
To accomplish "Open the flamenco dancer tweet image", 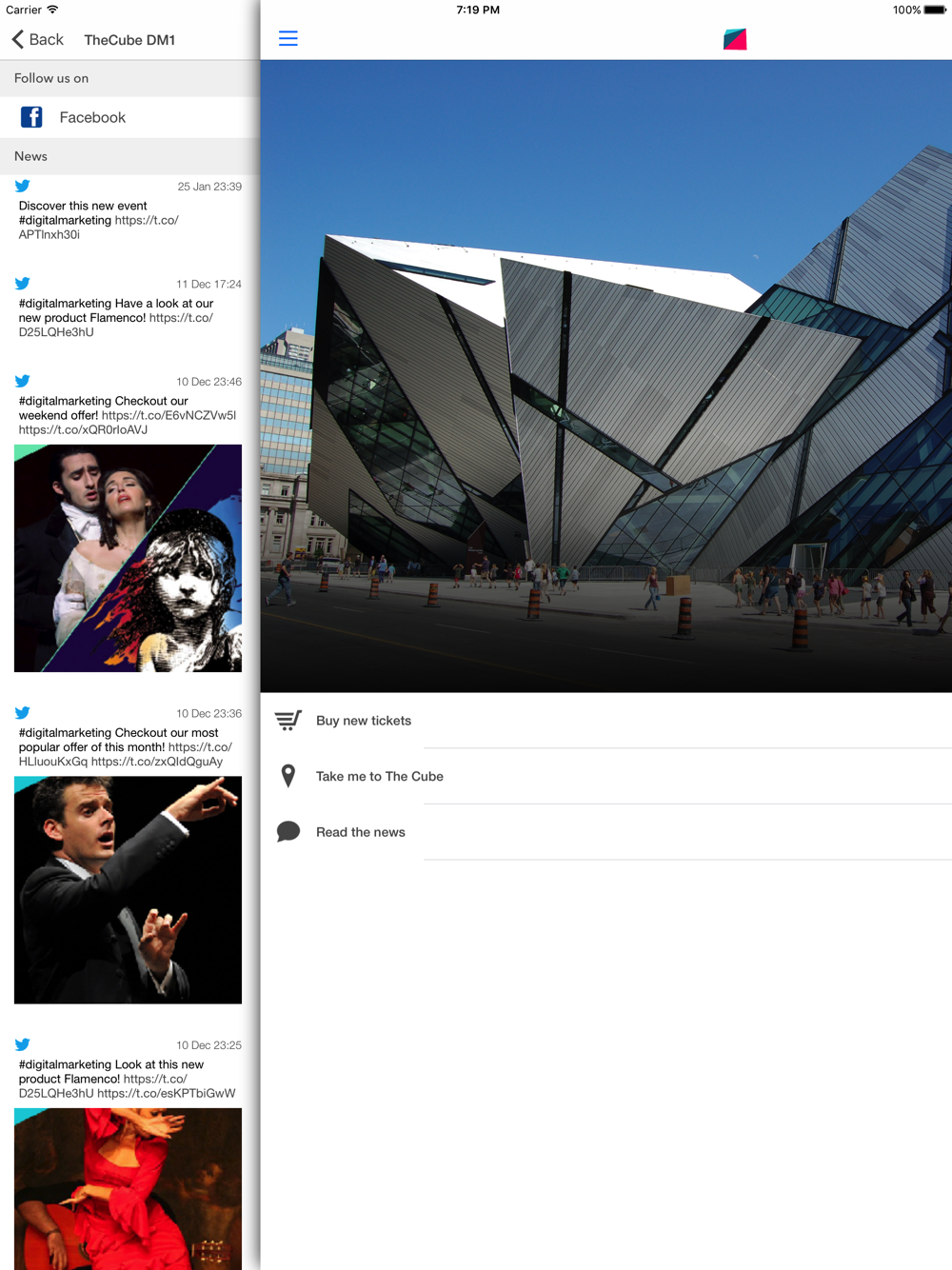I will pyautogui.click(x=128, y=1189).
